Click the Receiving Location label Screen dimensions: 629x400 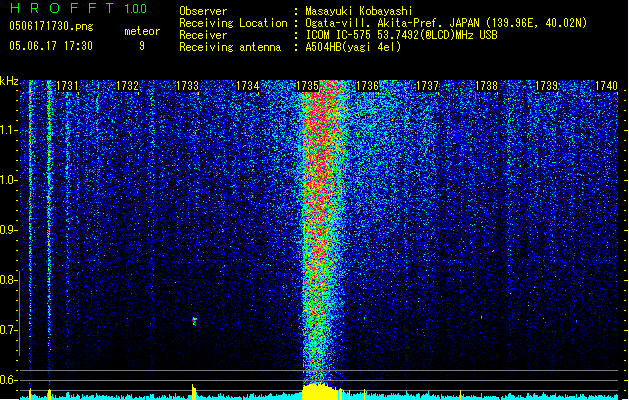tap(233, 23)
